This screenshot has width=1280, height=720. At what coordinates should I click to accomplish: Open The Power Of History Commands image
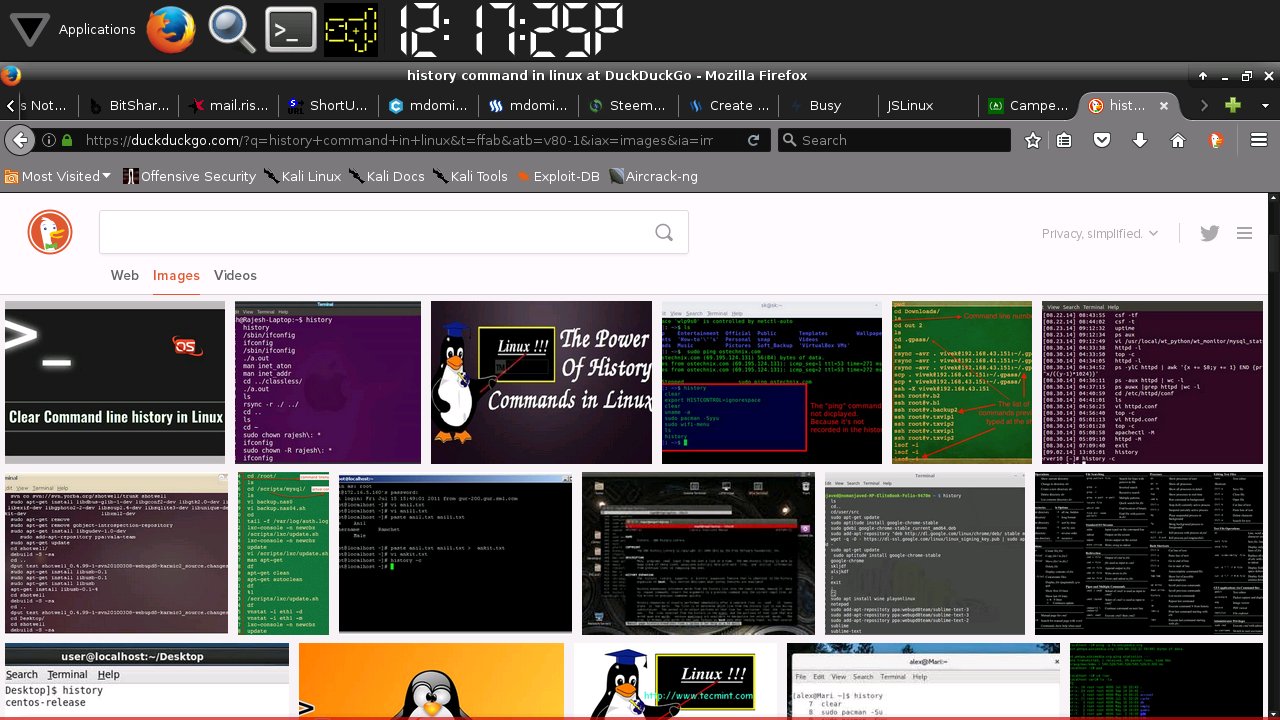point(541,382)
